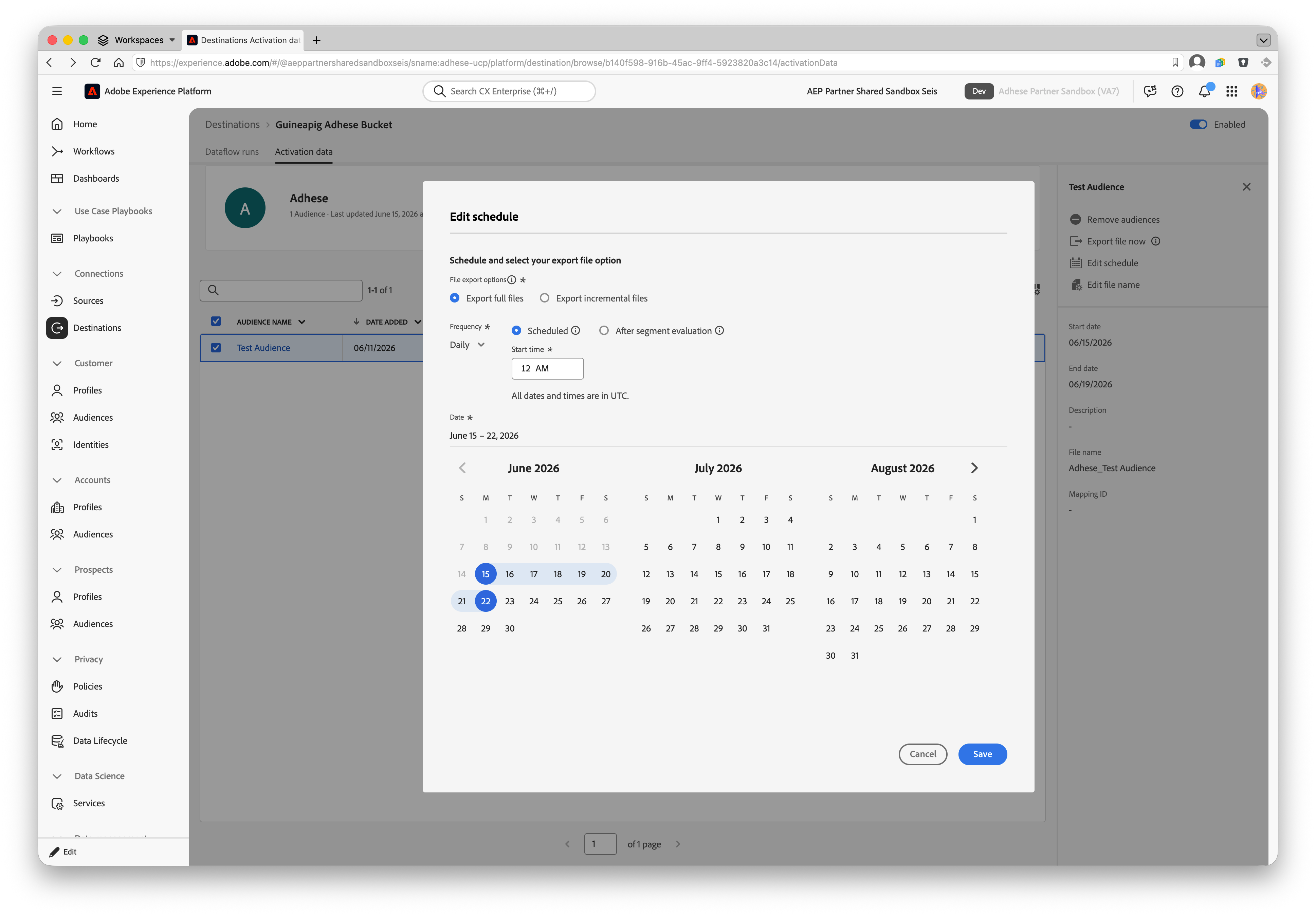Viewport: 1316px width, 916px height.
Task: Toggle the Enabled destination switch
Action: click(x=1198, y=124)
